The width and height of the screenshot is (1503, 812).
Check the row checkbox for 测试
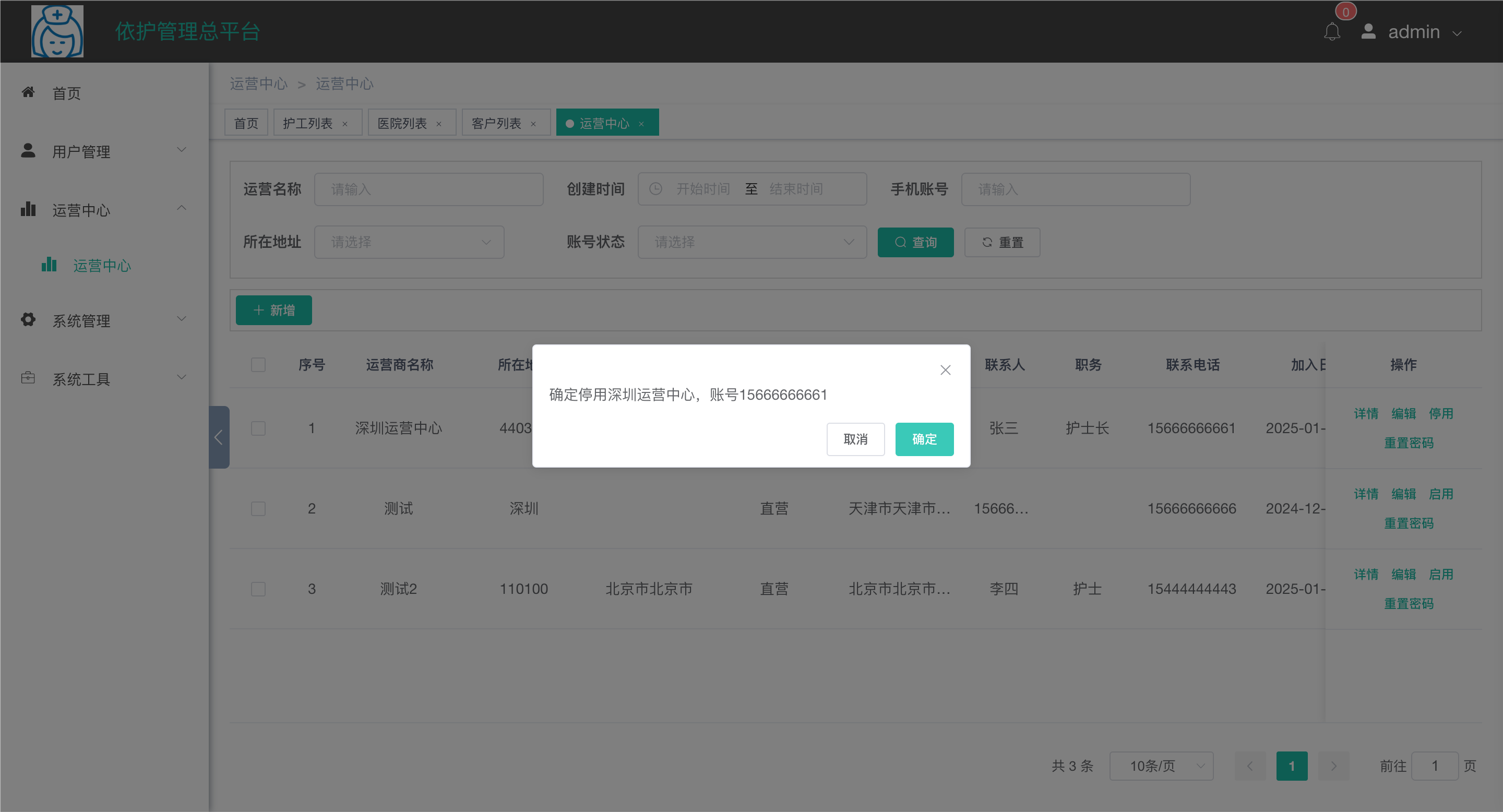pos(258,509)
